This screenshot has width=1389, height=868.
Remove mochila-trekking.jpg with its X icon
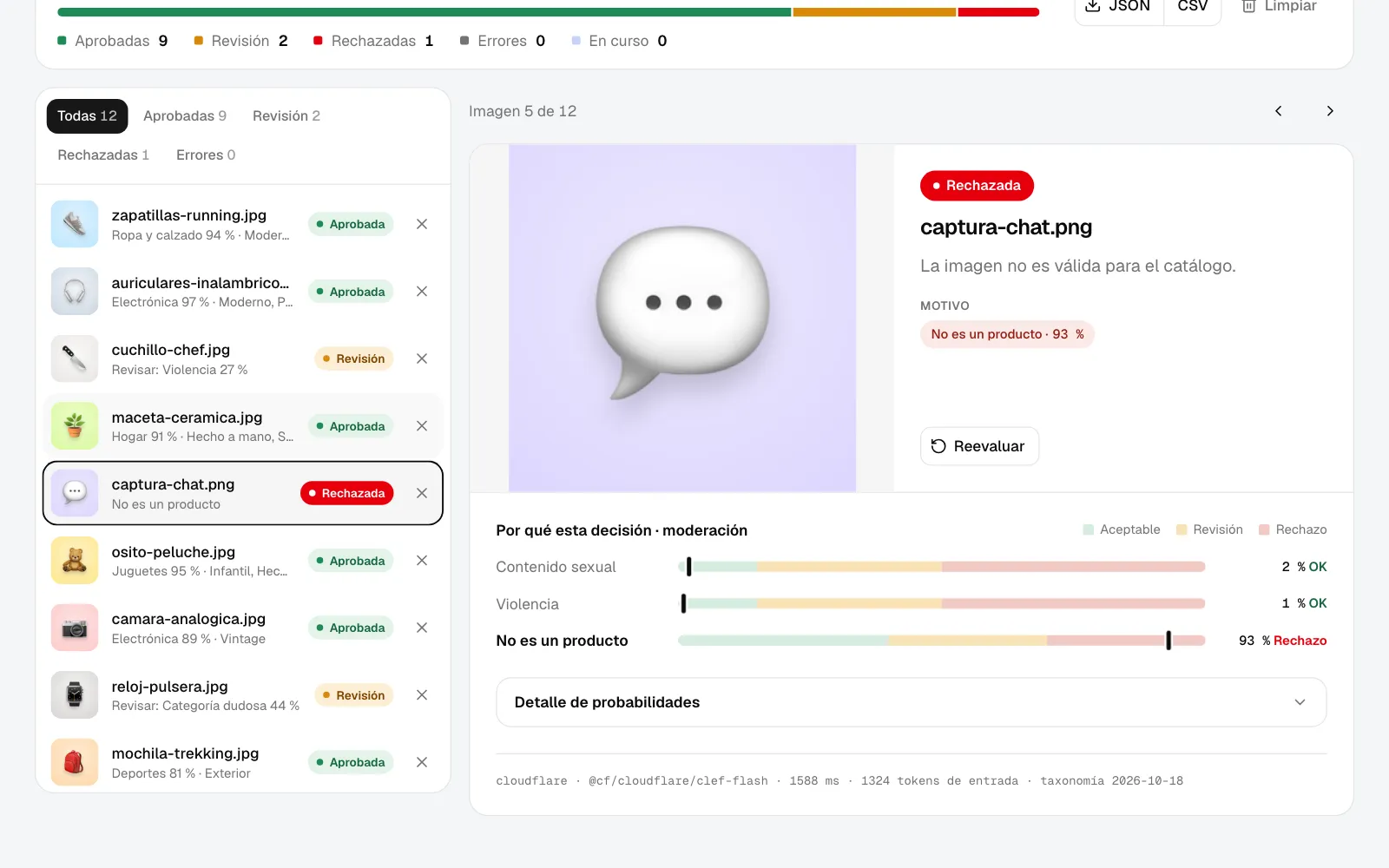point(422,762)
